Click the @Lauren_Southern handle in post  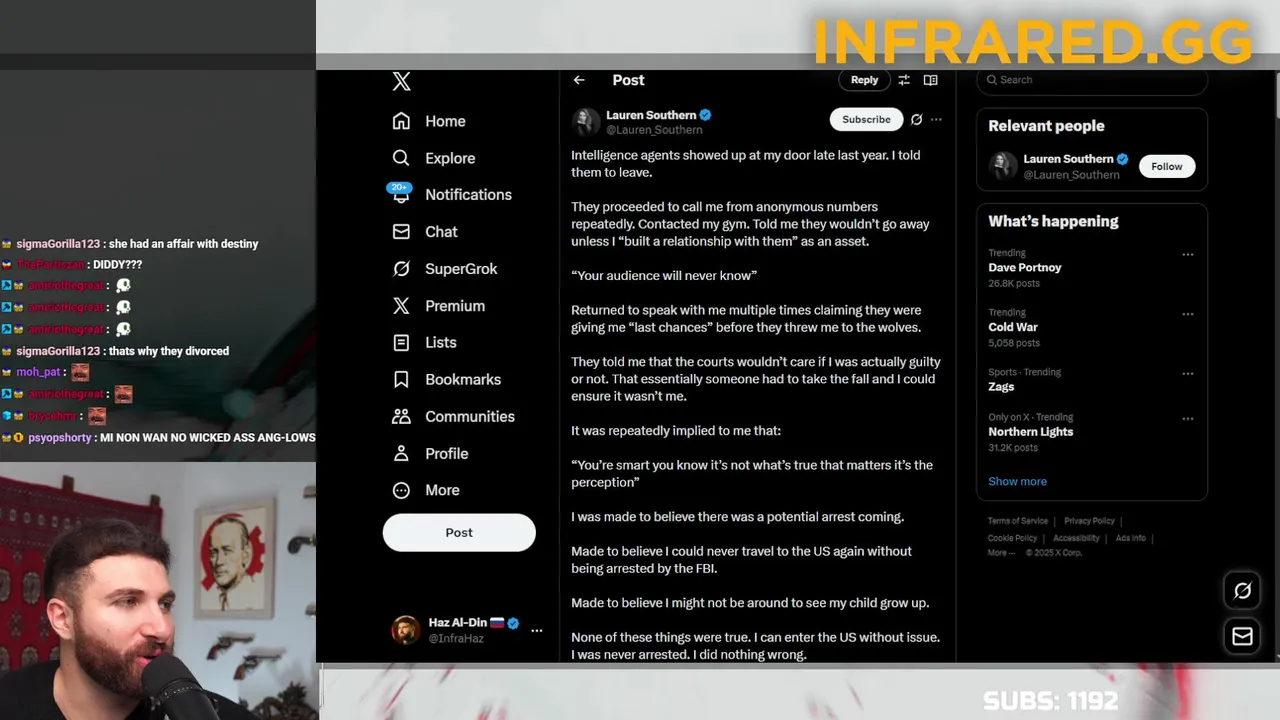click(654, 130)
